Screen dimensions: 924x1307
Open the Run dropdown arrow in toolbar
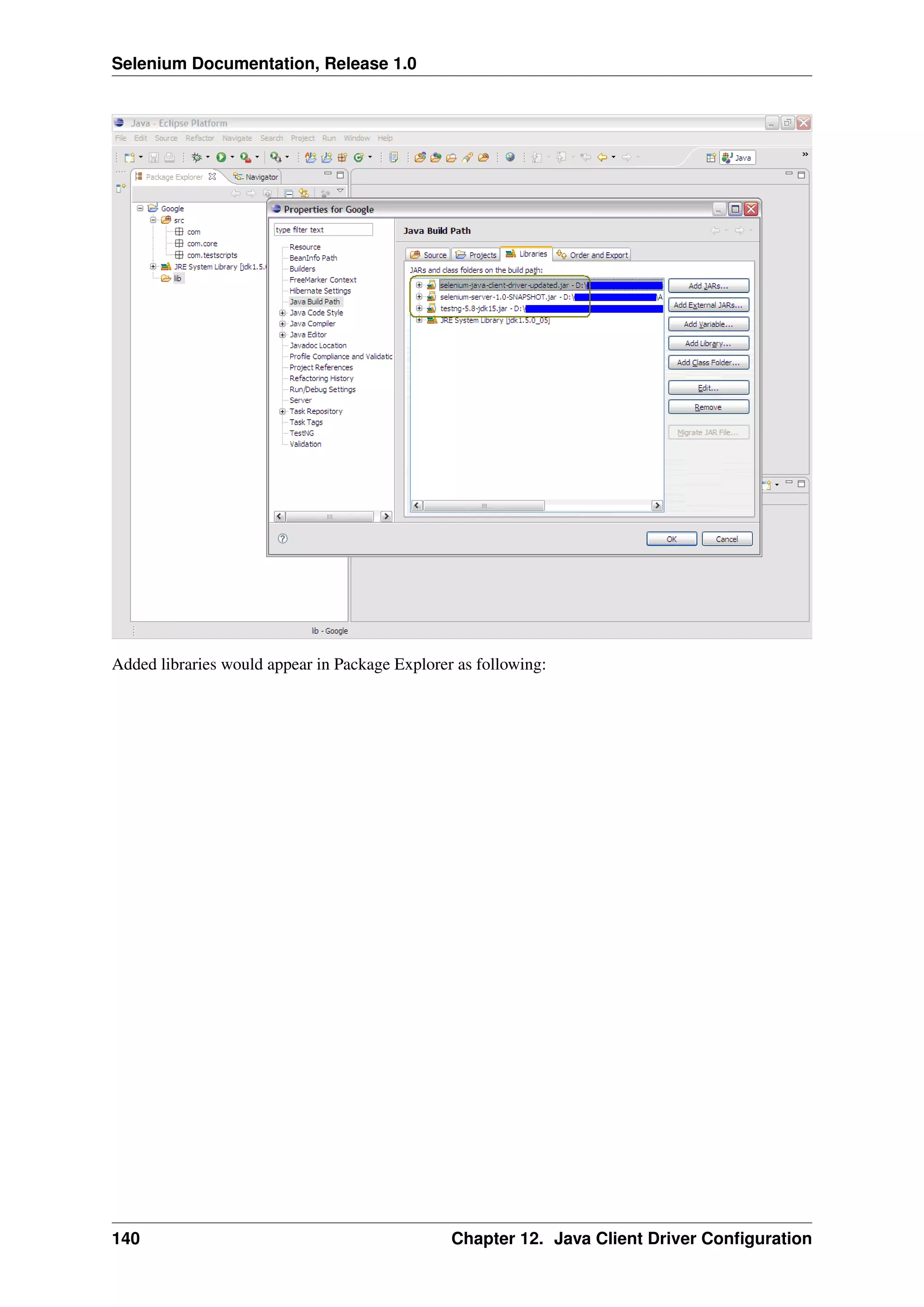232,158
